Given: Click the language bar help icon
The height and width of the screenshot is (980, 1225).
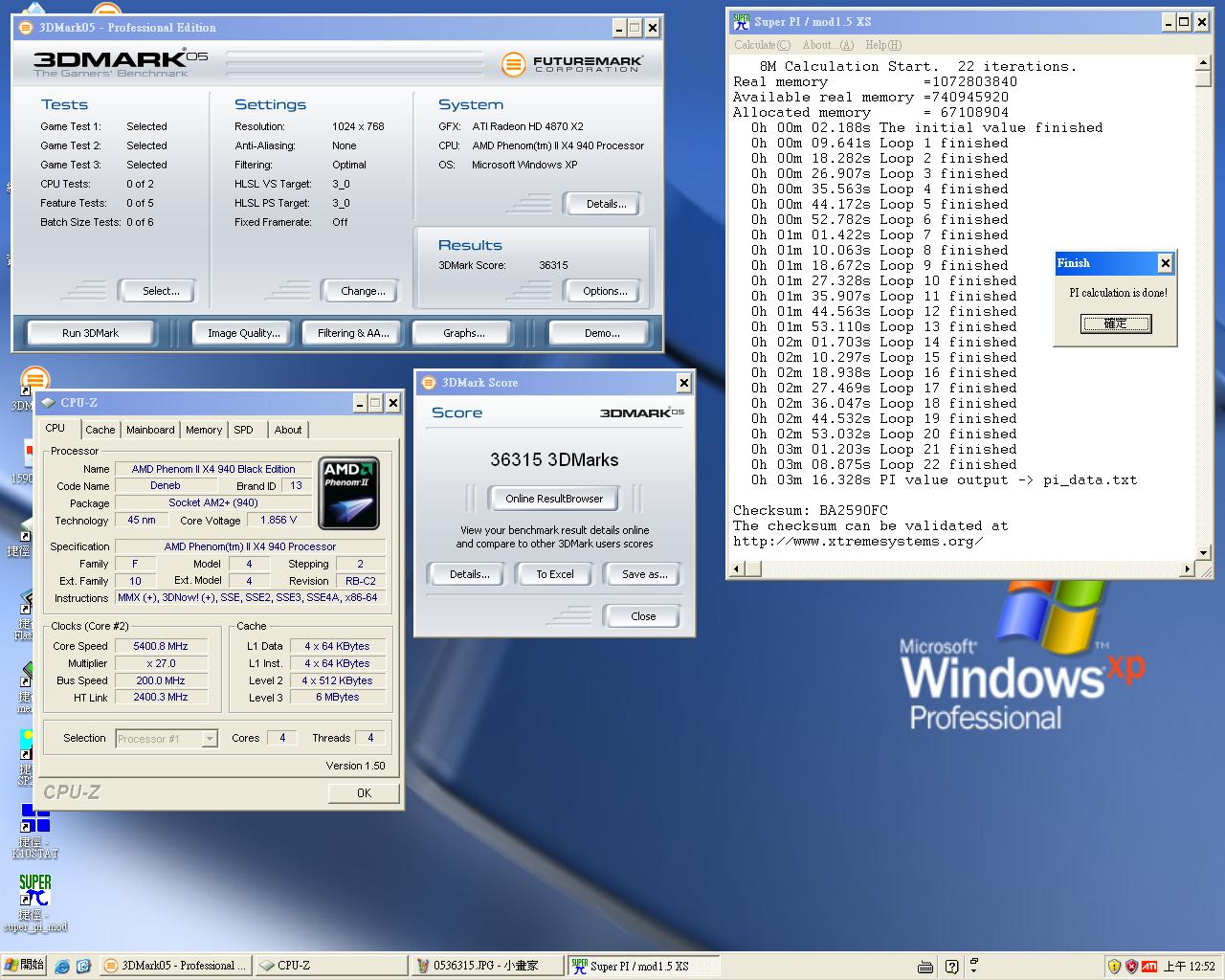Looking at the screenshot, I should (951, 967).
